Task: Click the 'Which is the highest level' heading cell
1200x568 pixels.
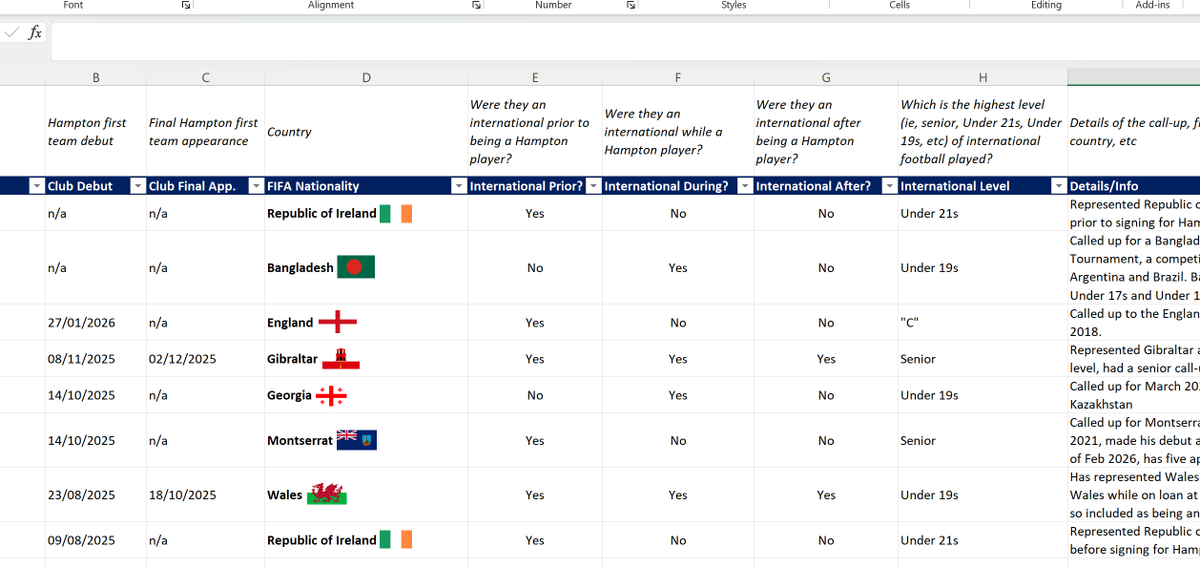Action: pyautogui.click(x=983, y=131)
